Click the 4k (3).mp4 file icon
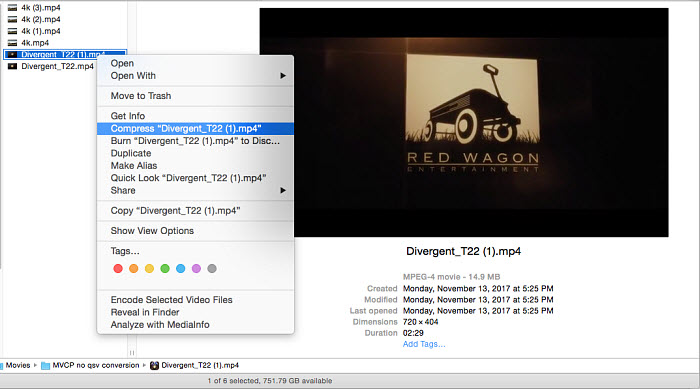This screenshot has height=389, width=700. click(x=12, y=8)
